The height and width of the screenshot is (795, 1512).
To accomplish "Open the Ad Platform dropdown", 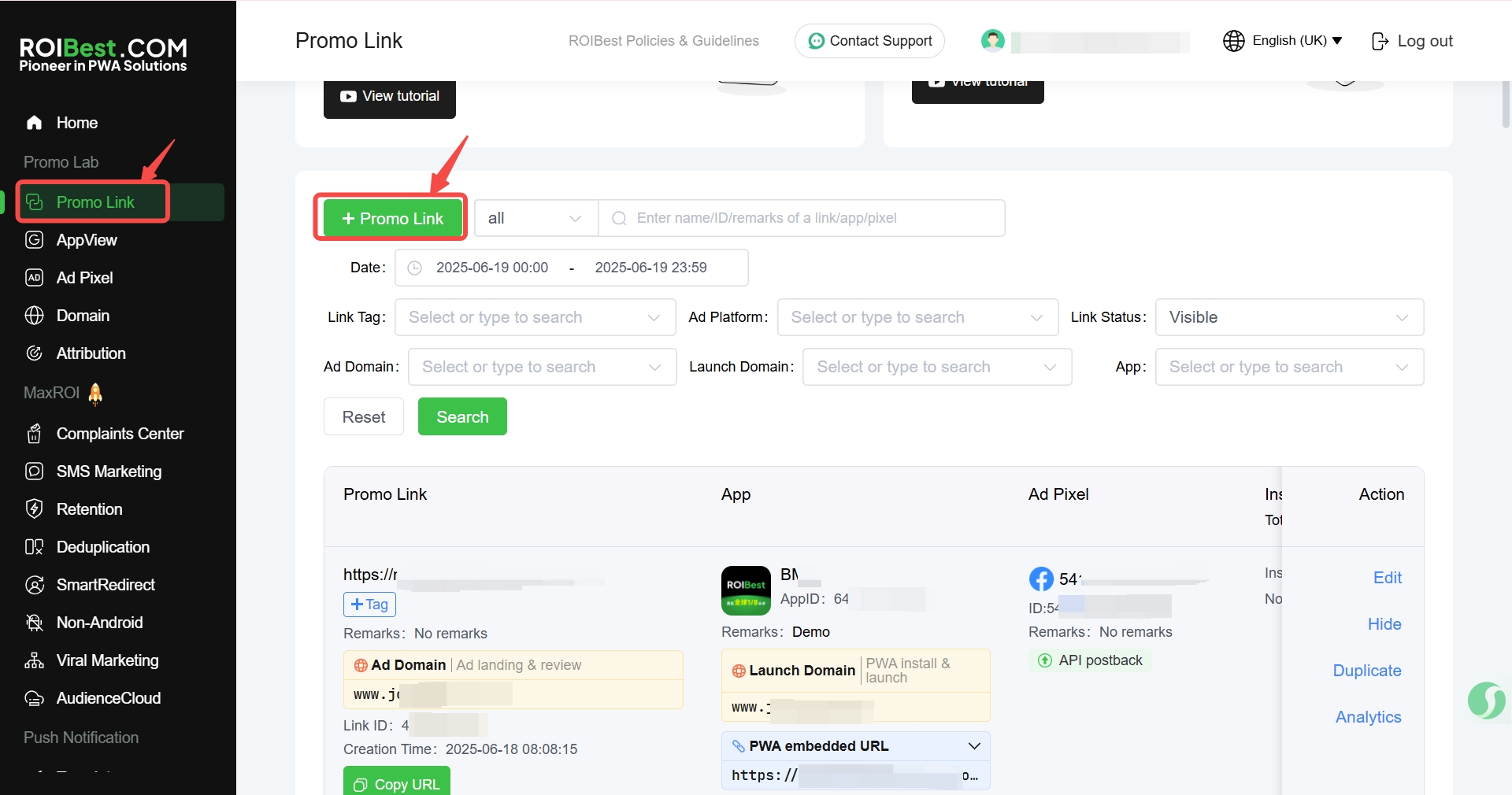I will click(917, 317).
